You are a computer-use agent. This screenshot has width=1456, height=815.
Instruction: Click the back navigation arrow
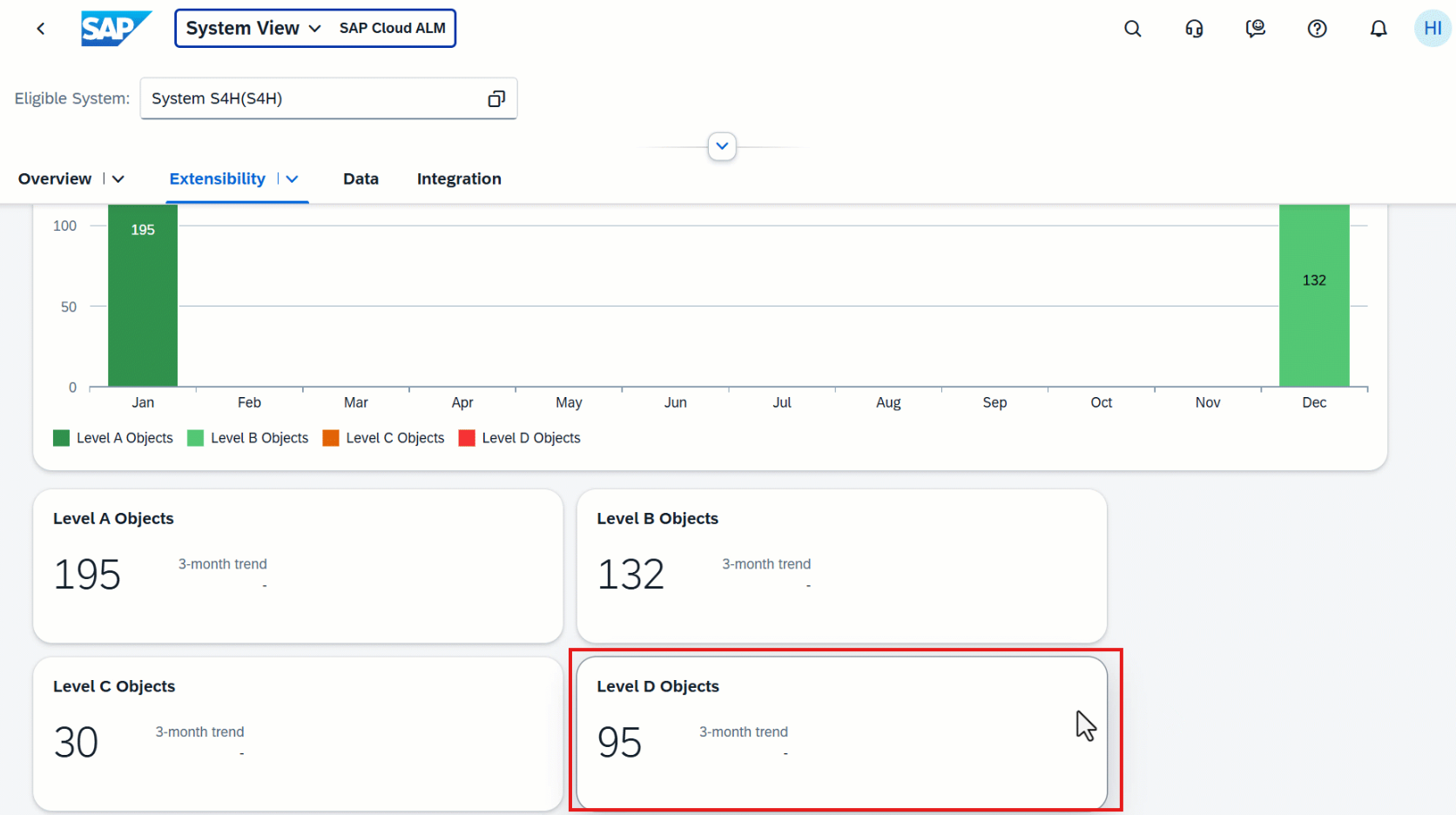(40, 29)
